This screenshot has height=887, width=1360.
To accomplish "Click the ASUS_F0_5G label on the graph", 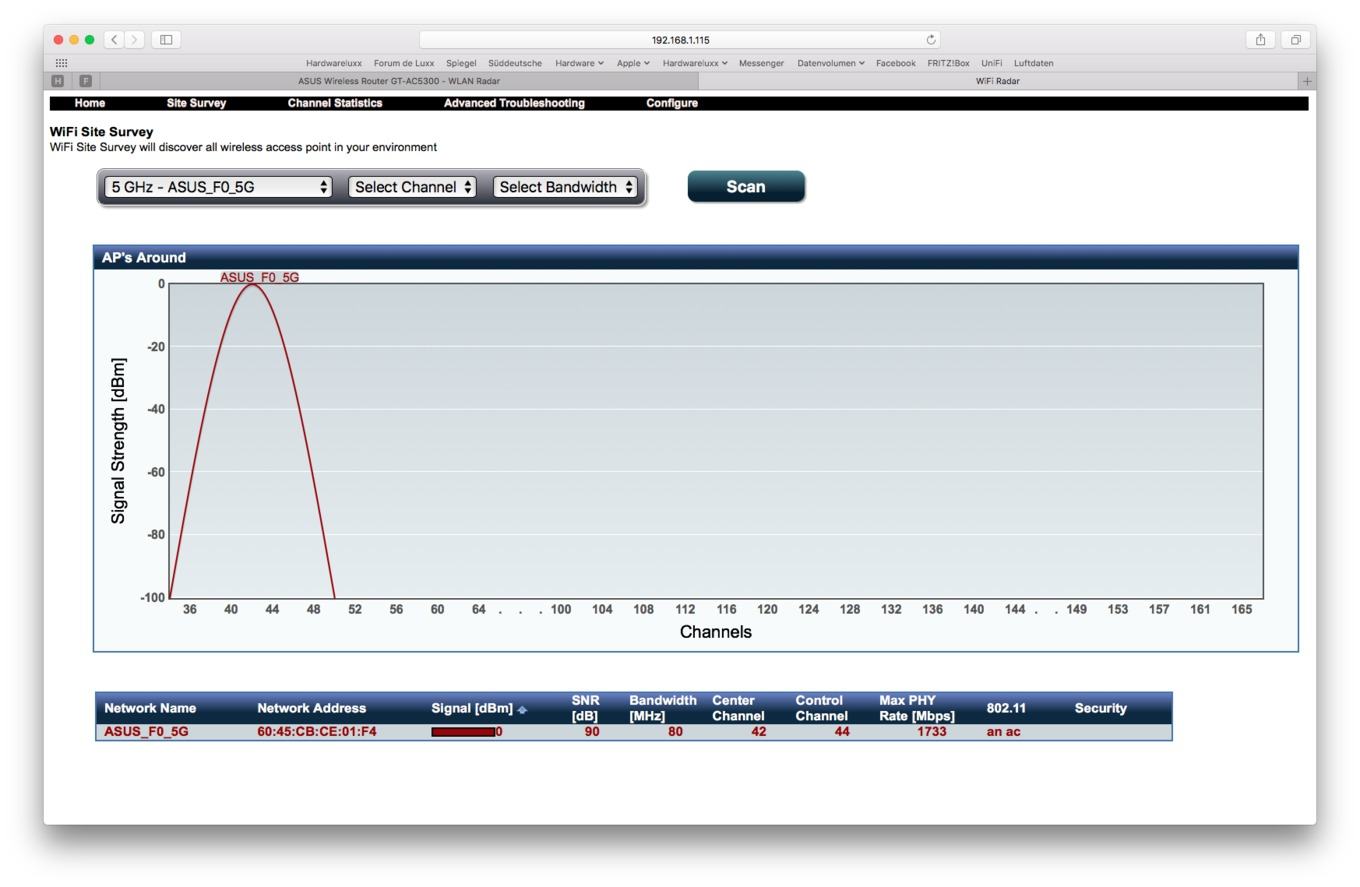I will click(259, 277).
